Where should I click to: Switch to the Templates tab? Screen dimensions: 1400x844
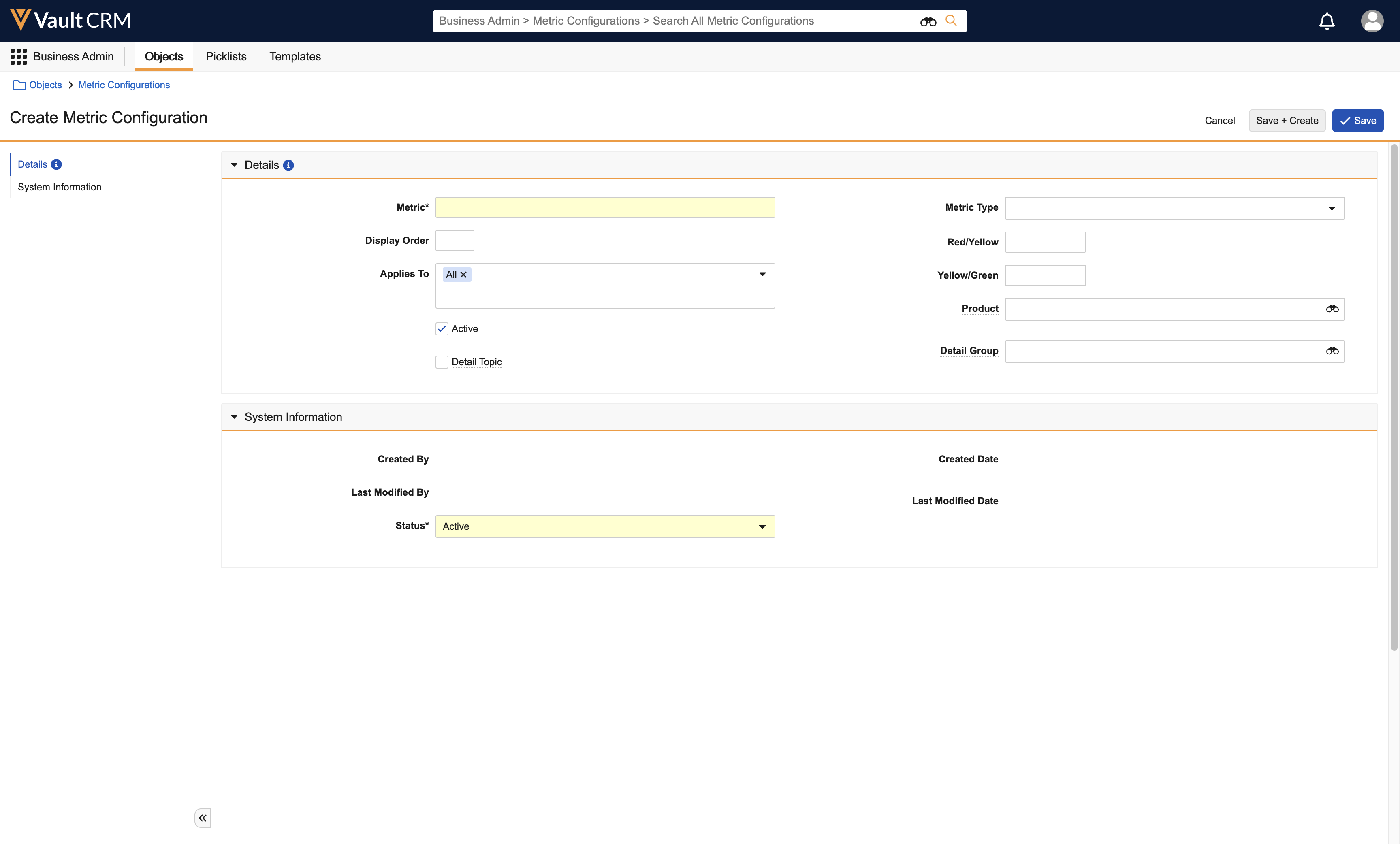[295, 56]
